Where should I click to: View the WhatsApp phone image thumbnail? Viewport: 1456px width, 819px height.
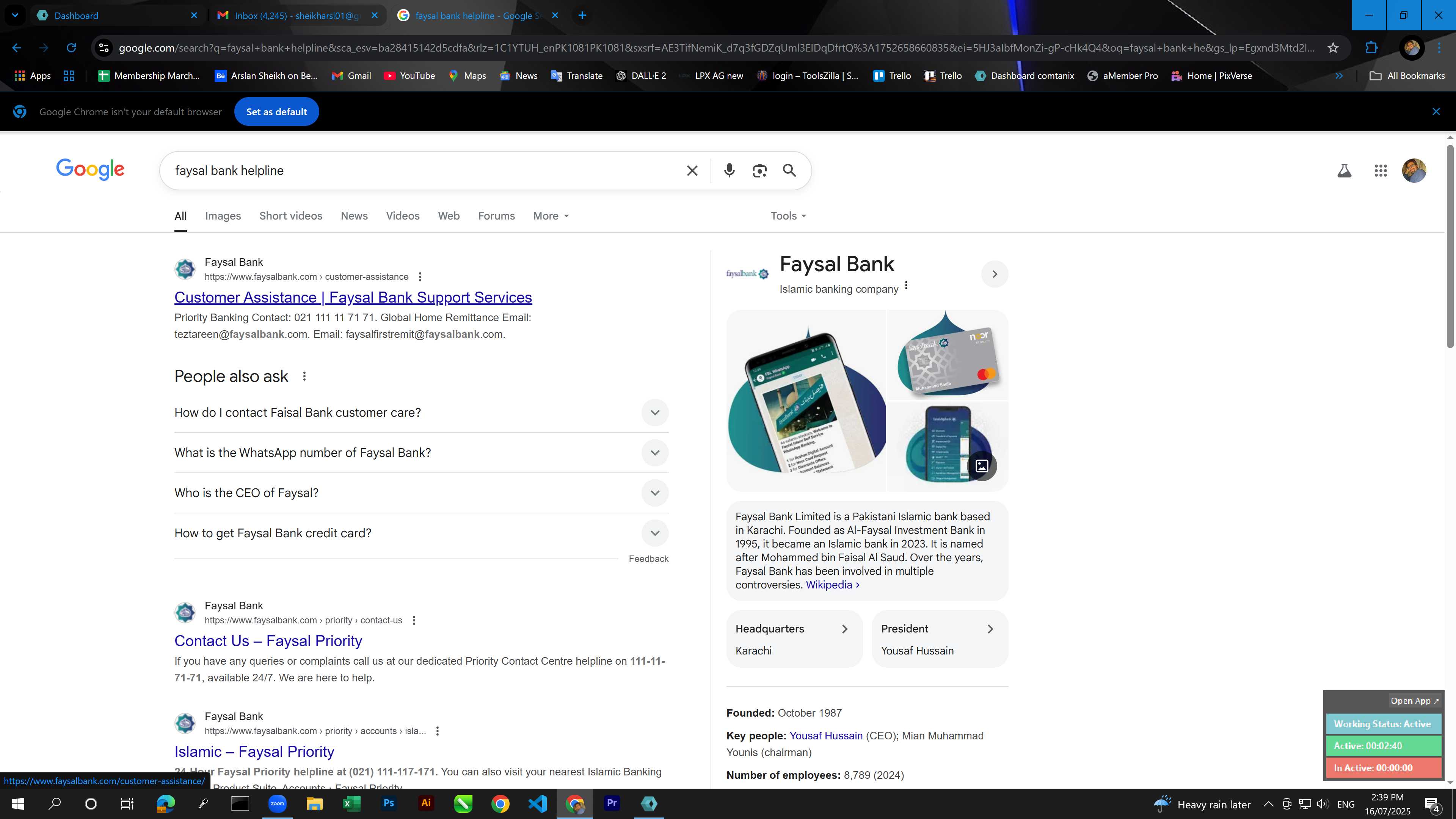(x=806, y=401)
